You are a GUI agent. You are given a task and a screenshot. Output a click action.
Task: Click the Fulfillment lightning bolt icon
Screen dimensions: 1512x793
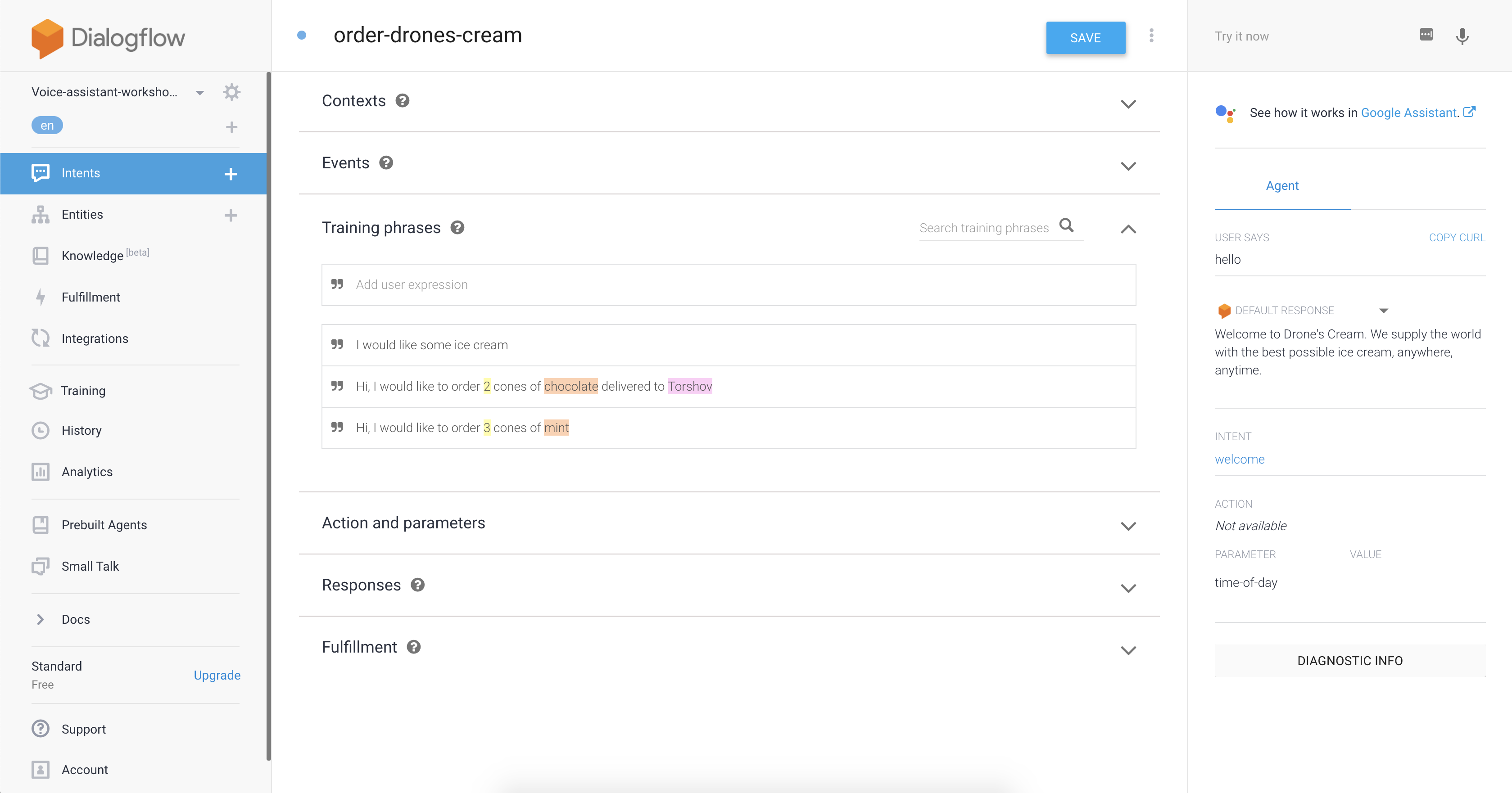point(41,297)
